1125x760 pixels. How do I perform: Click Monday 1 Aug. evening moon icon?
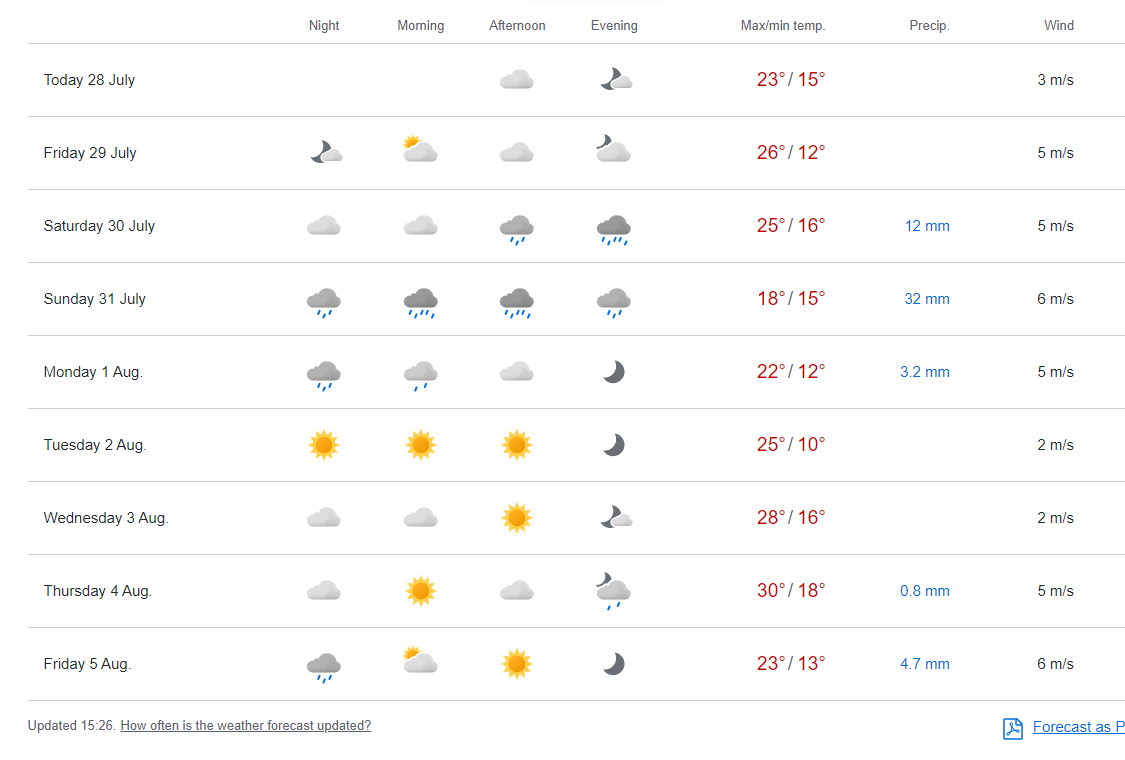(x=614, y=372)
